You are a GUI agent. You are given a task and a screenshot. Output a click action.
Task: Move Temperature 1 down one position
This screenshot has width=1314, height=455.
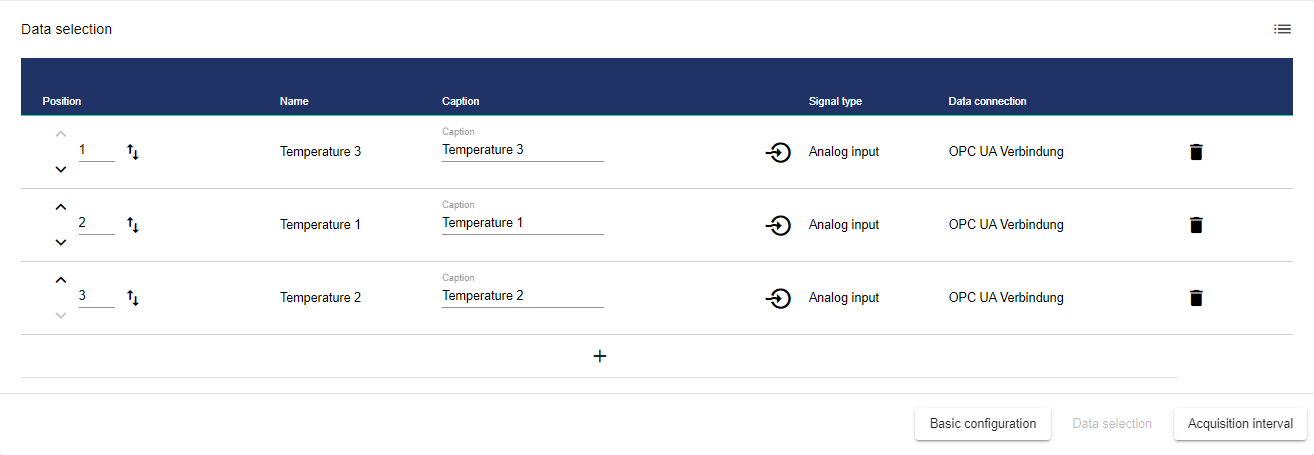pyautogui.click(x=61, y=243)
